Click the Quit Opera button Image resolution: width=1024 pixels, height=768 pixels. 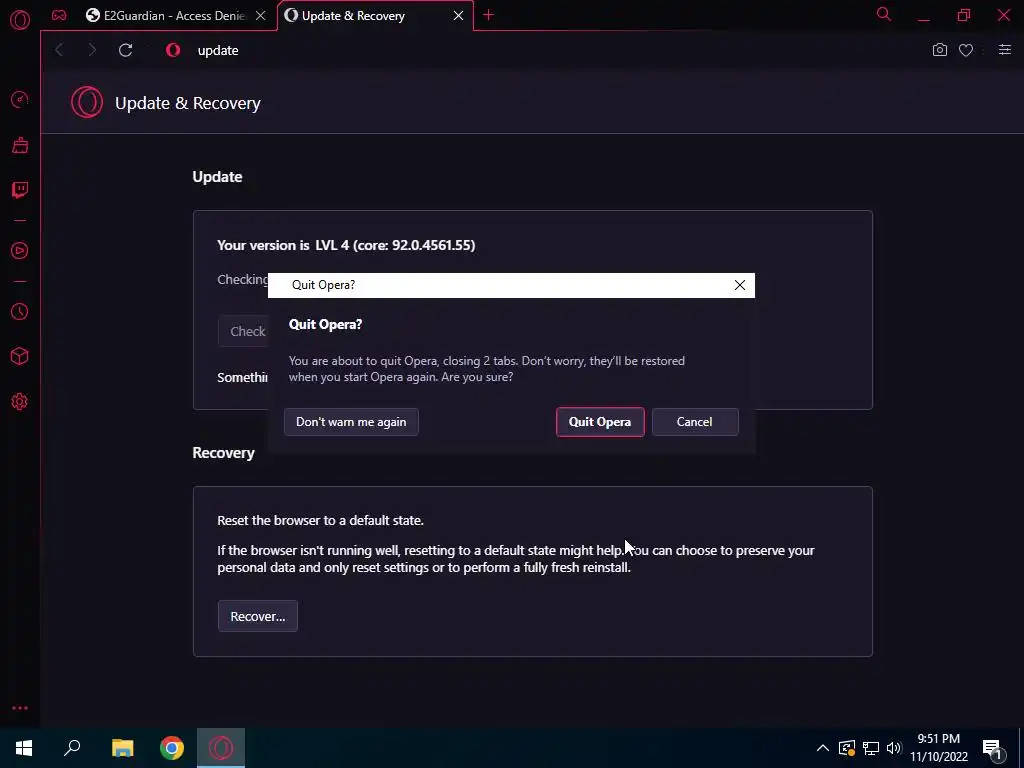pyautogui.click(x=600, y=422)
